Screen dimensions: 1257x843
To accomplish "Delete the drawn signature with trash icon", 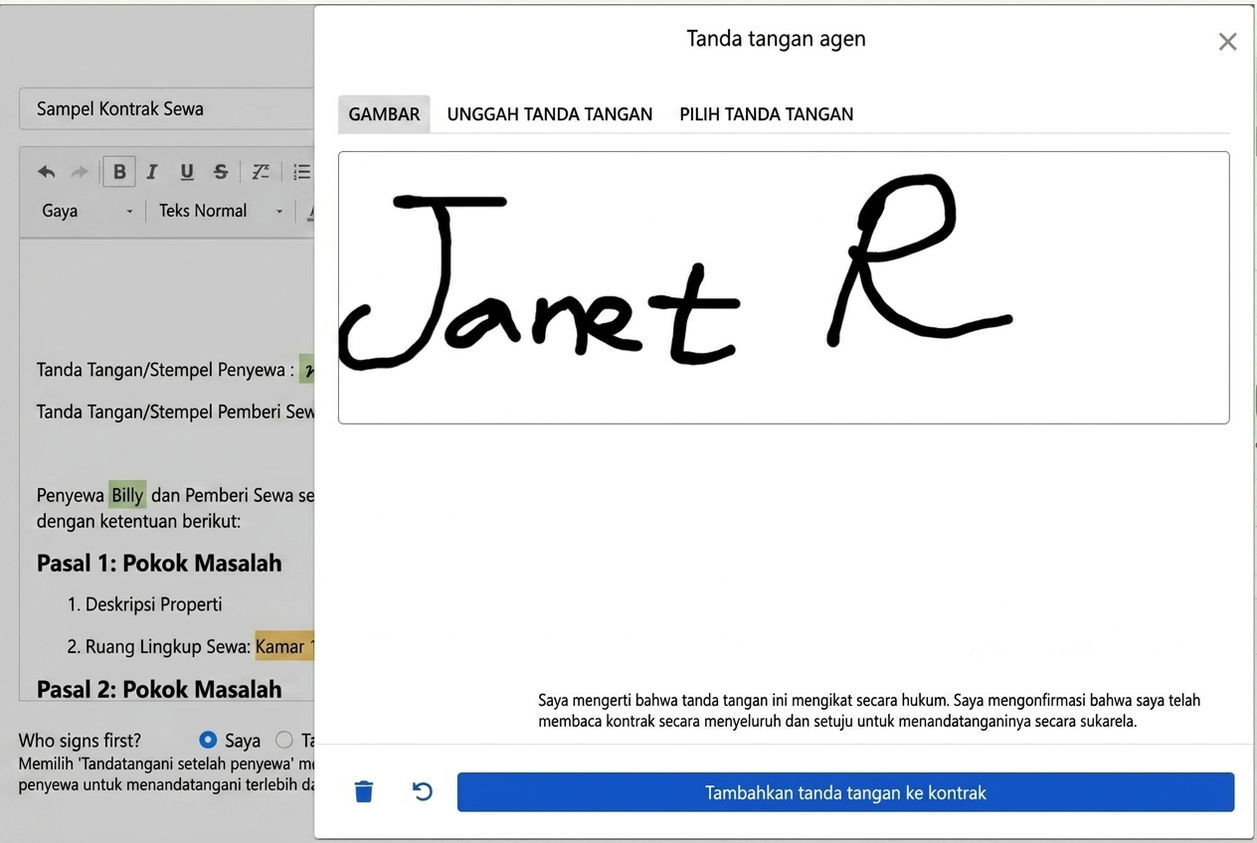I will click(x=364, y=792).
